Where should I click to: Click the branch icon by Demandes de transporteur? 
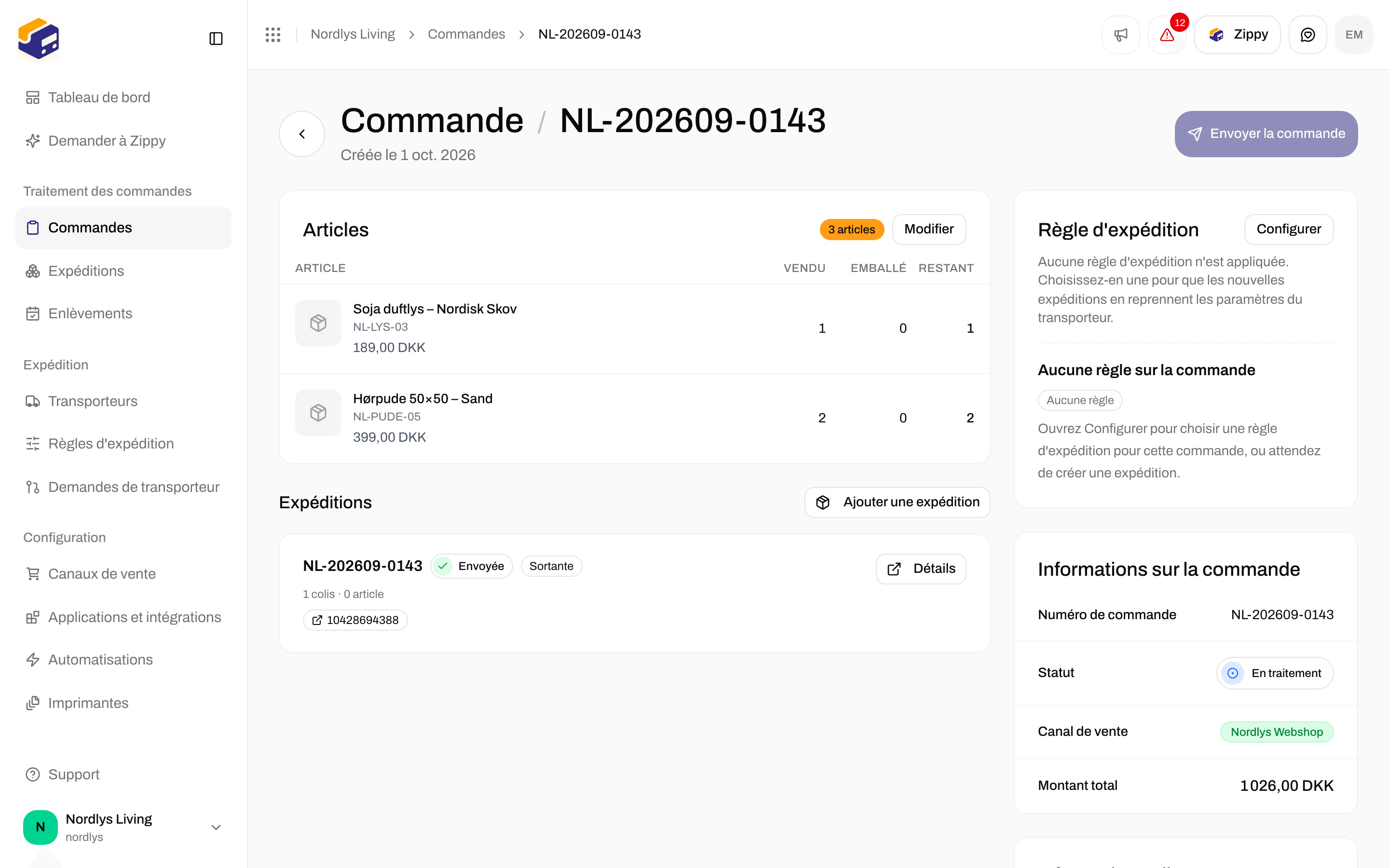(x=33, y=487)
